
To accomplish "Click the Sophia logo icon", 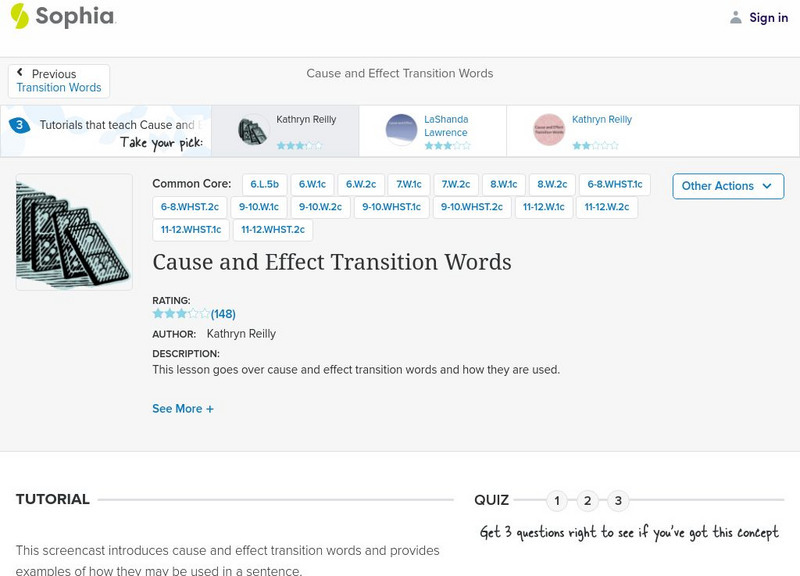I will click(x=20, y=16).
